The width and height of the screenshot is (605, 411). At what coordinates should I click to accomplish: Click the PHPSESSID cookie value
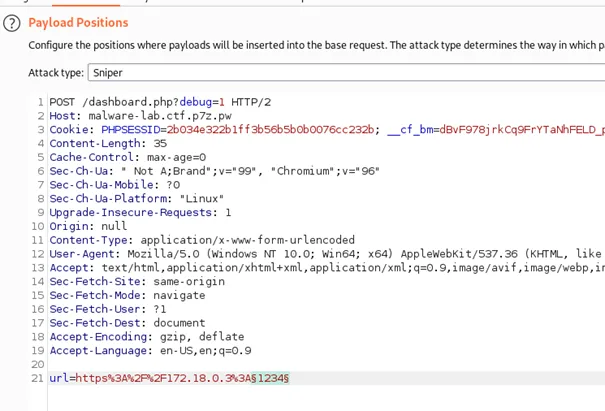[x=270, y=130]
